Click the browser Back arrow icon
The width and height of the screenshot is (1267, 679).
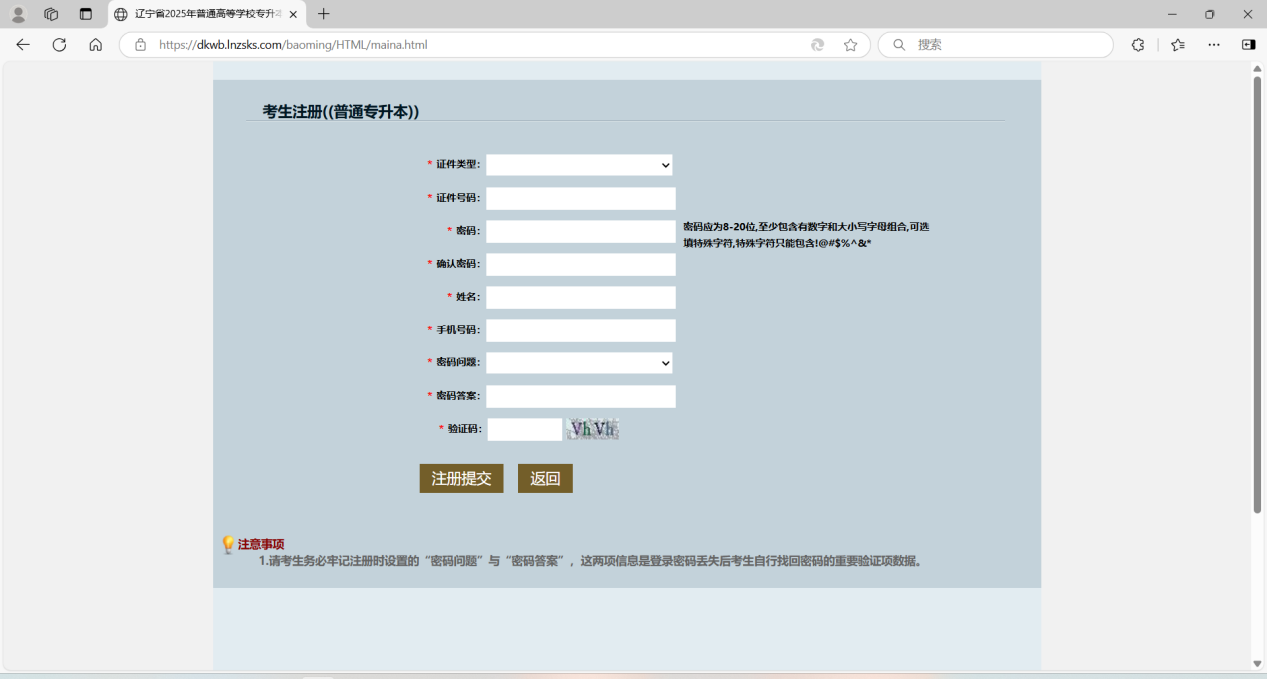click(23, 45)
